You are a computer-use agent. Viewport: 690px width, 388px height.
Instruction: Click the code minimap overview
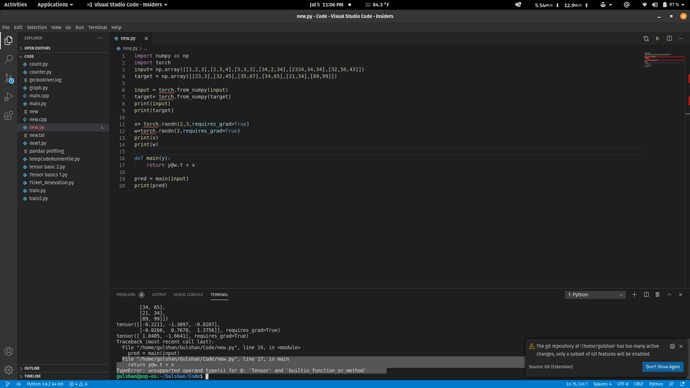coord(664,60)
